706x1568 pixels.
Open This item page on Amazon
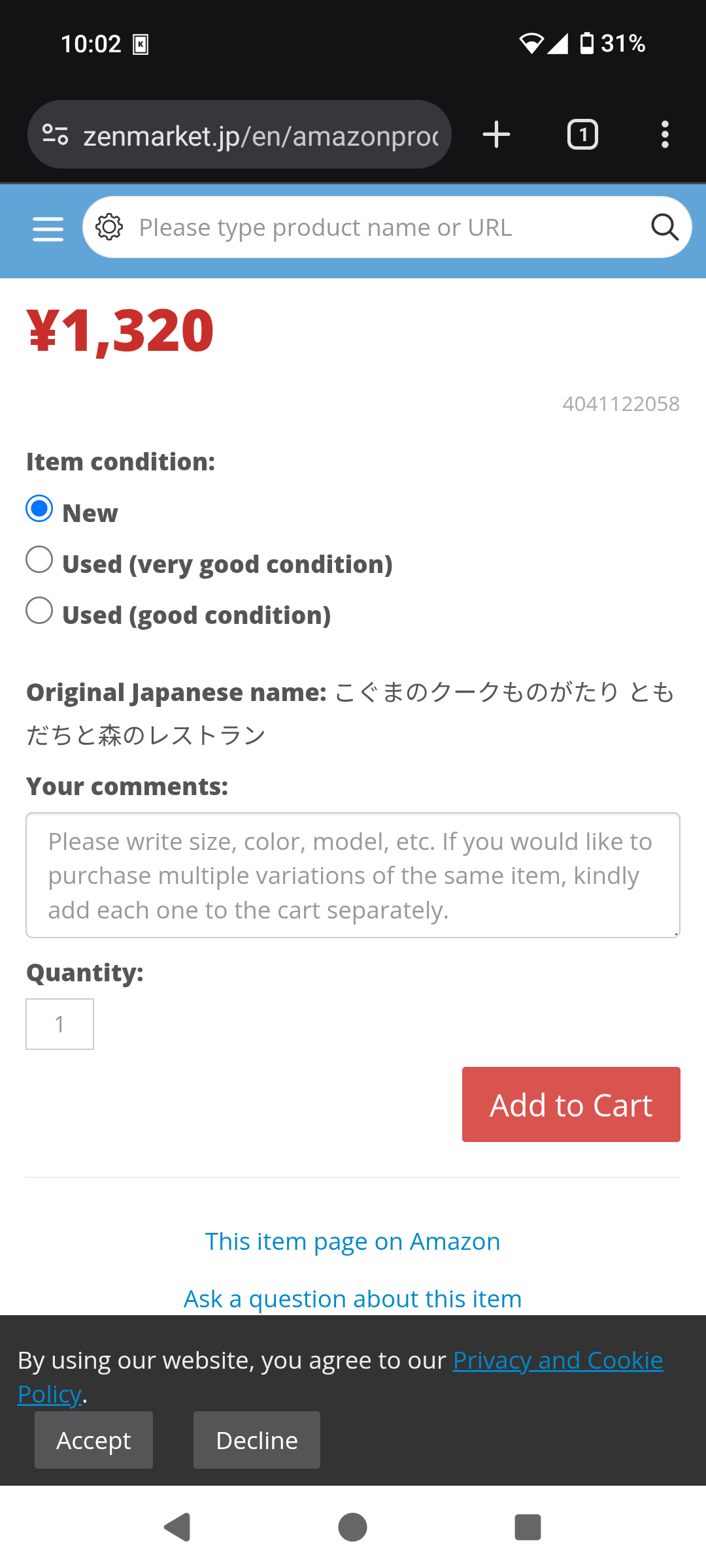352,1241
